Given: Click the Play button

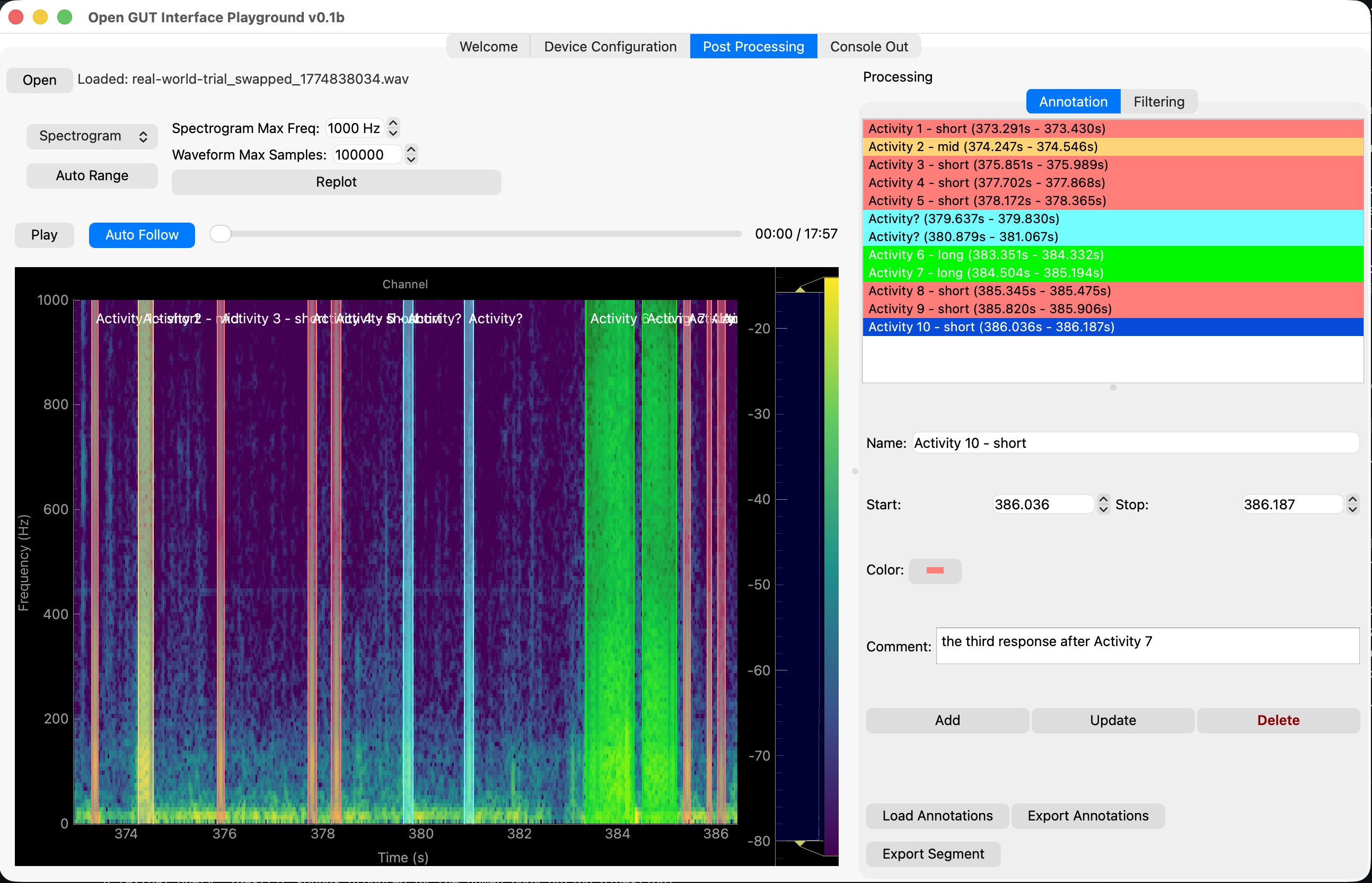Looking at the screenshot, I should pos(44,234).
